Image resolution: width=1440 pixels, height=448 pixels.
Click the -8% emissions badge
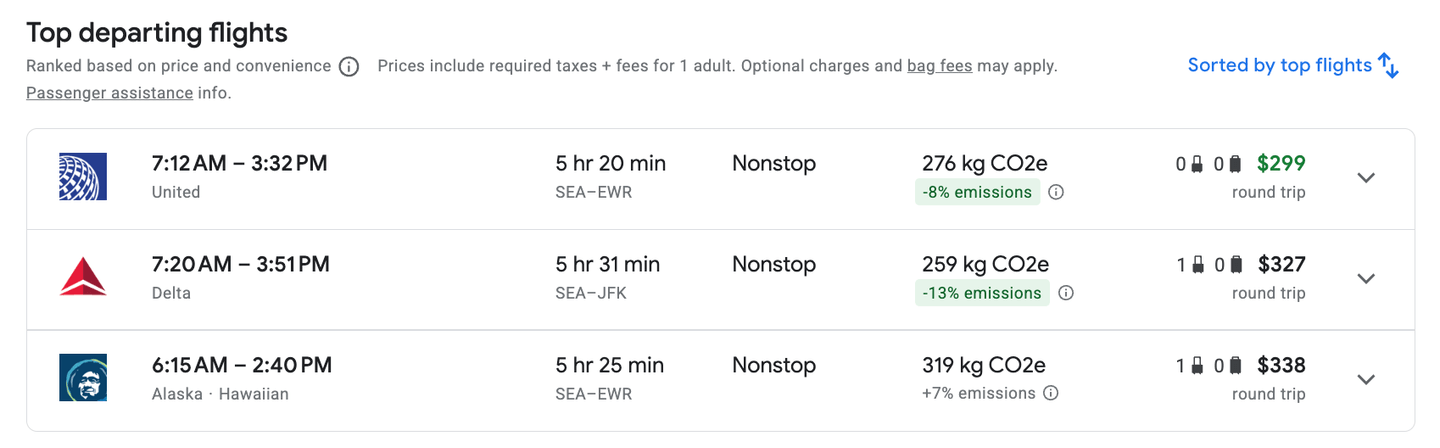(x=977, y=192)
